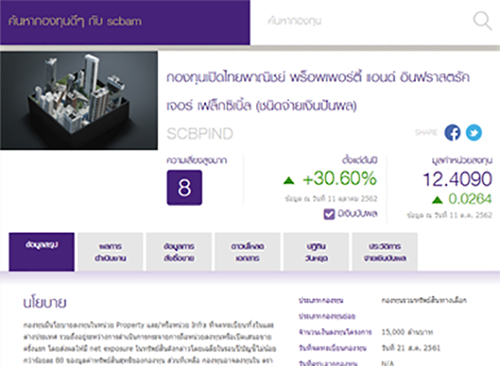Share fund page on Facebook

click(x=452, y=132)
